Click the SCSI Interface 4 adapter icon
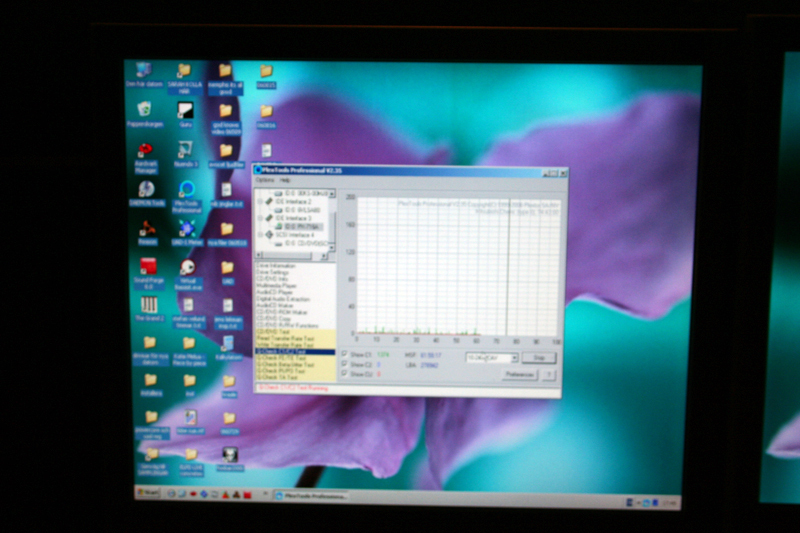Image resolution: width=800 pixels, height=533 pixels. tap(269, 235)
